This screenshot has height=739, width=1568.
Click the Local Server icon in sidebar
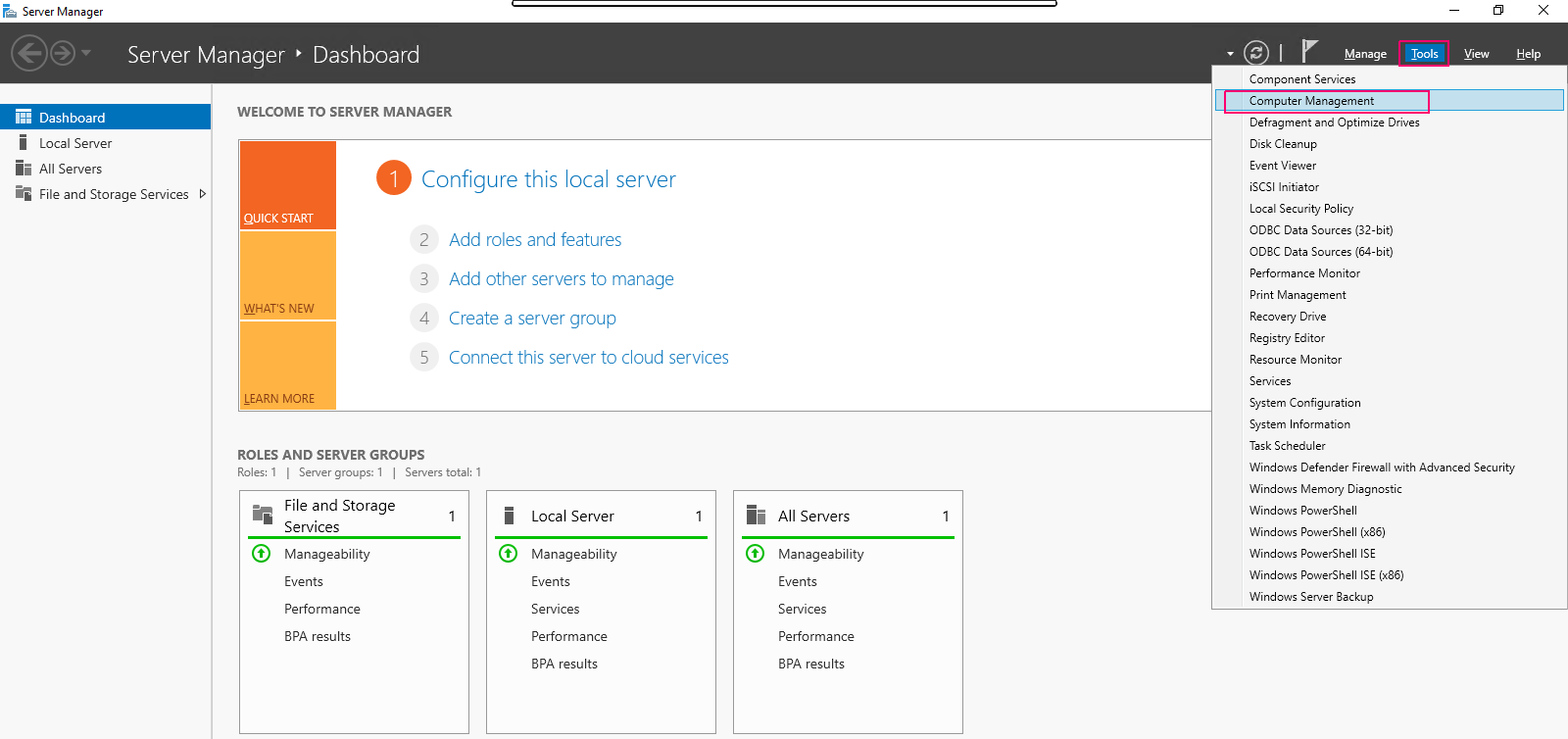point(23,142)
